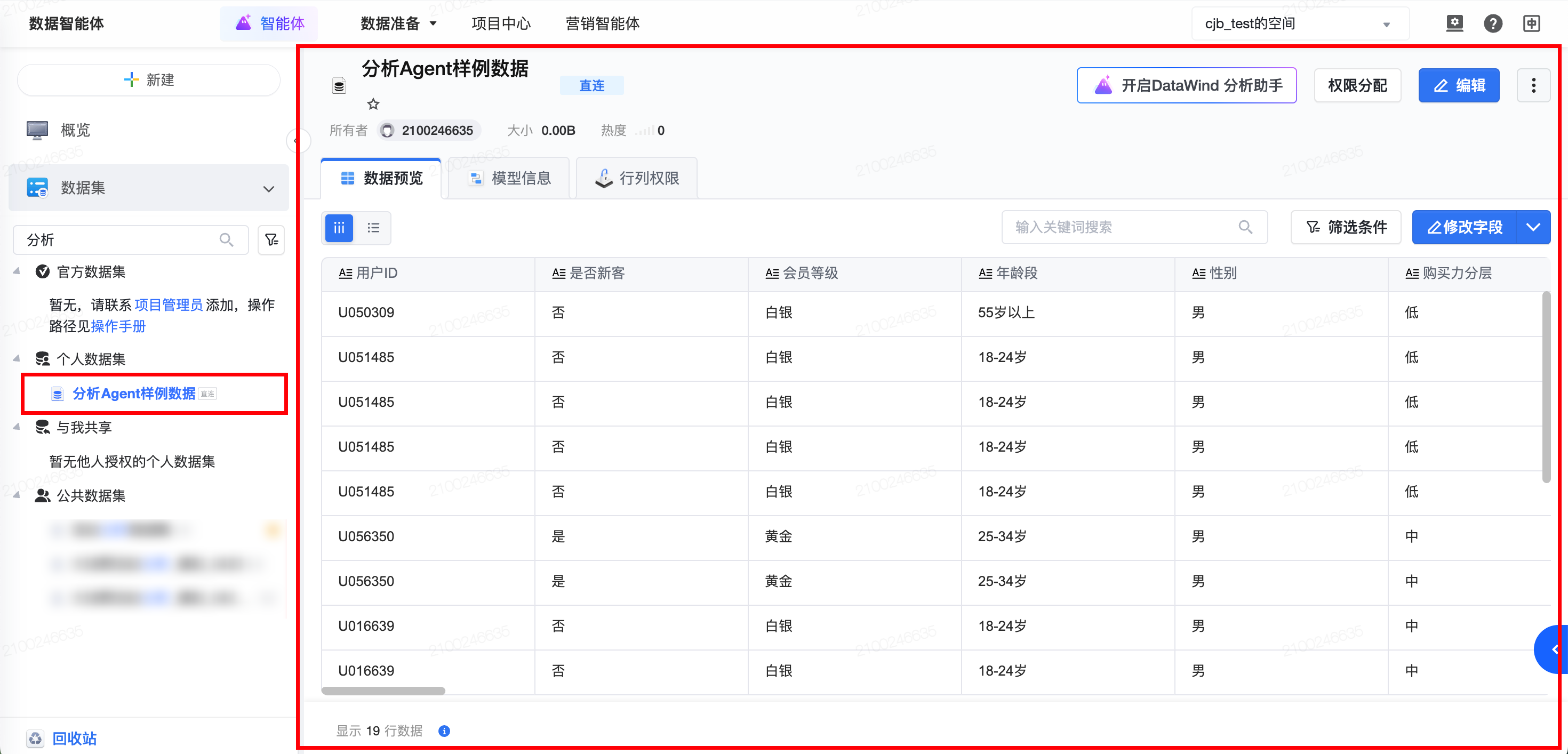Click the owner avatar 2100246635

click(x=387, y=130)
